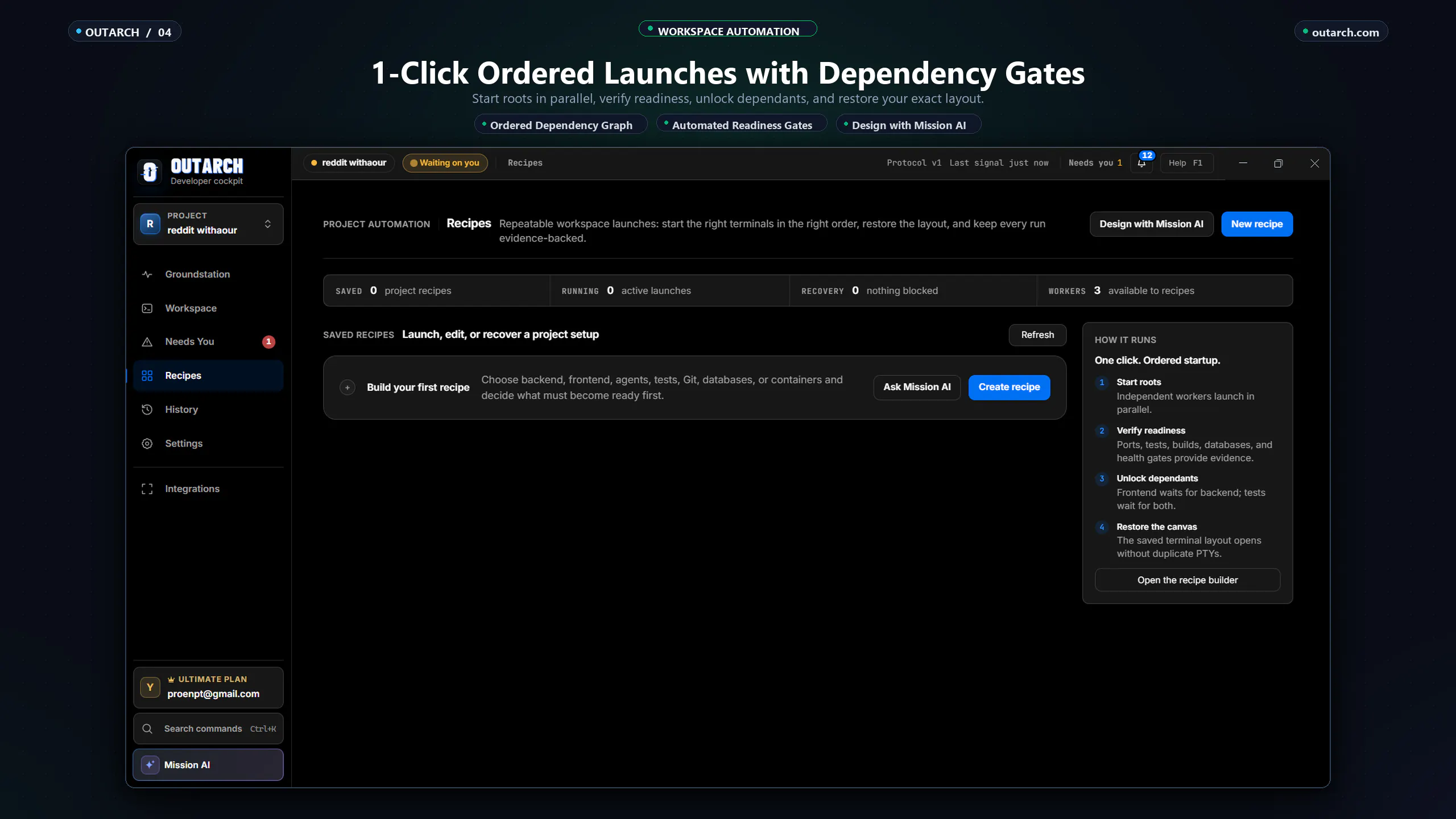Screen dimensions: 1456x819
Task: Click the Search commands field
Action: 208,729
